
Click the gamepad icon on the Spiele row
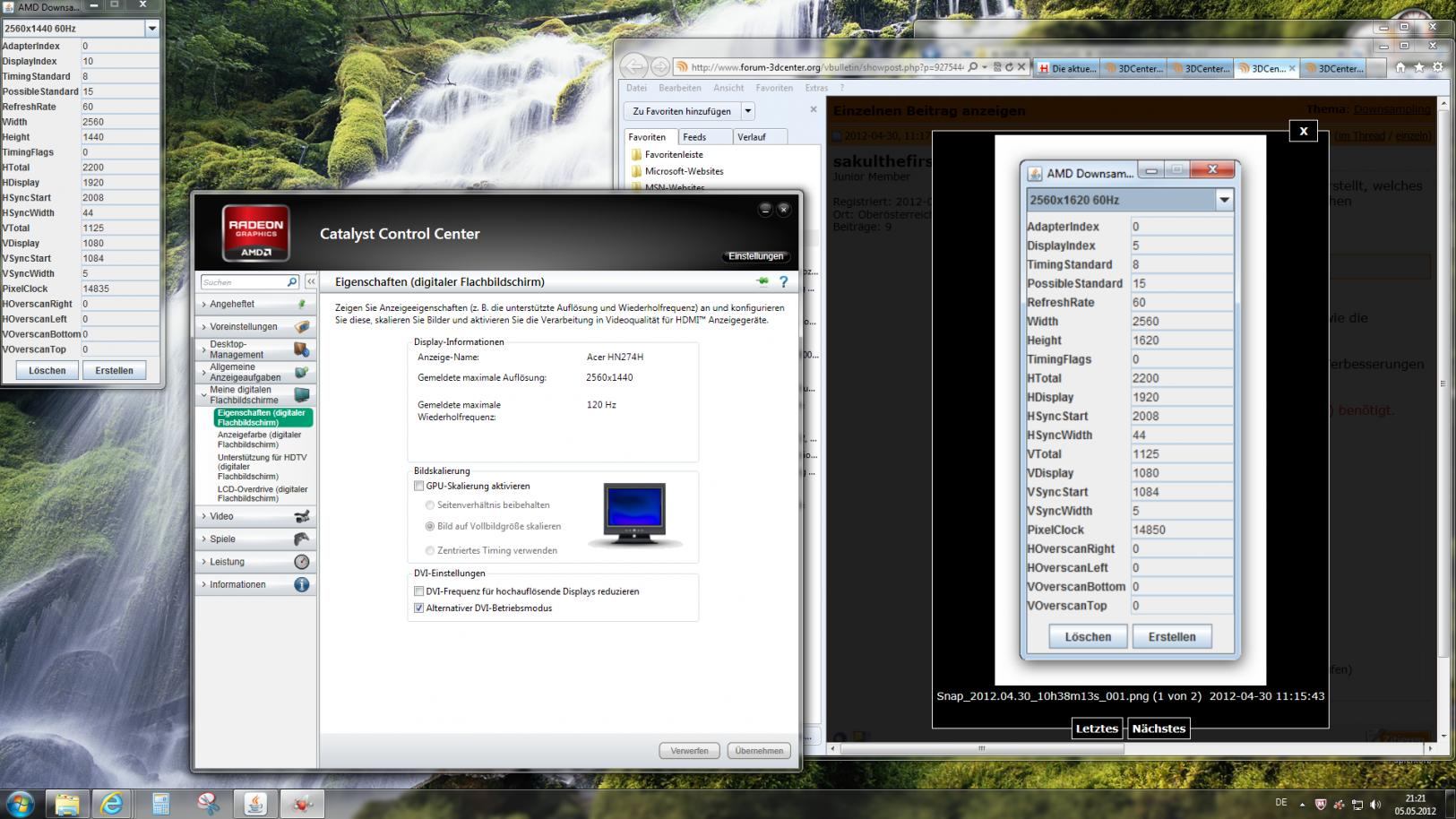click(x=302, y=539)
